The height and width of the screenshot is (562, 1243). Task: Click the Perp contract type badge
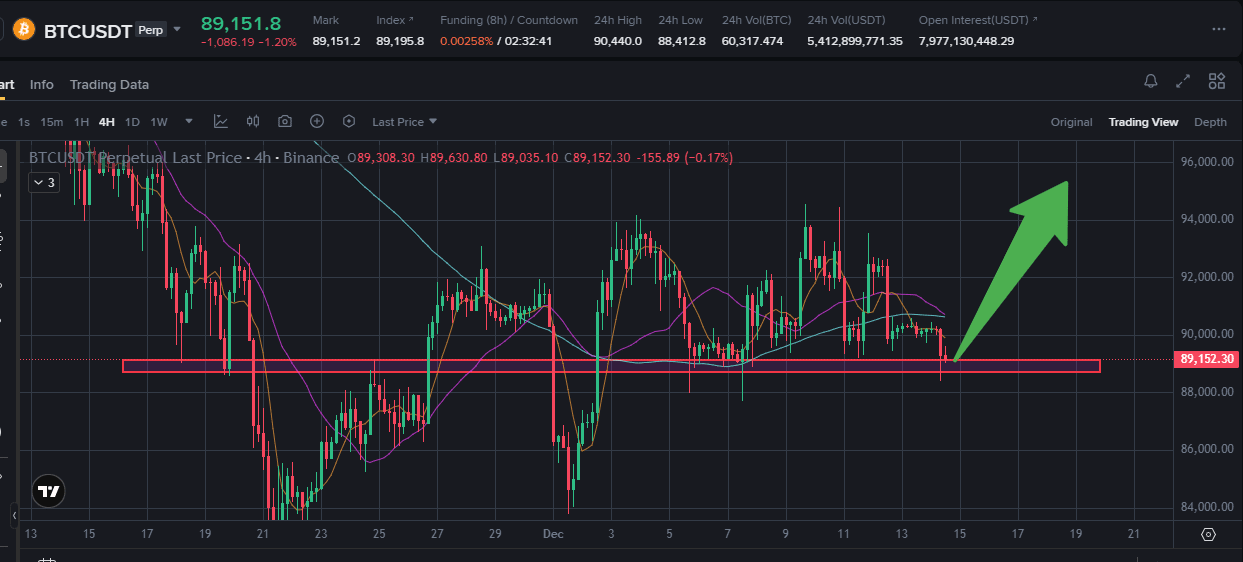click(x=151, y=31)
